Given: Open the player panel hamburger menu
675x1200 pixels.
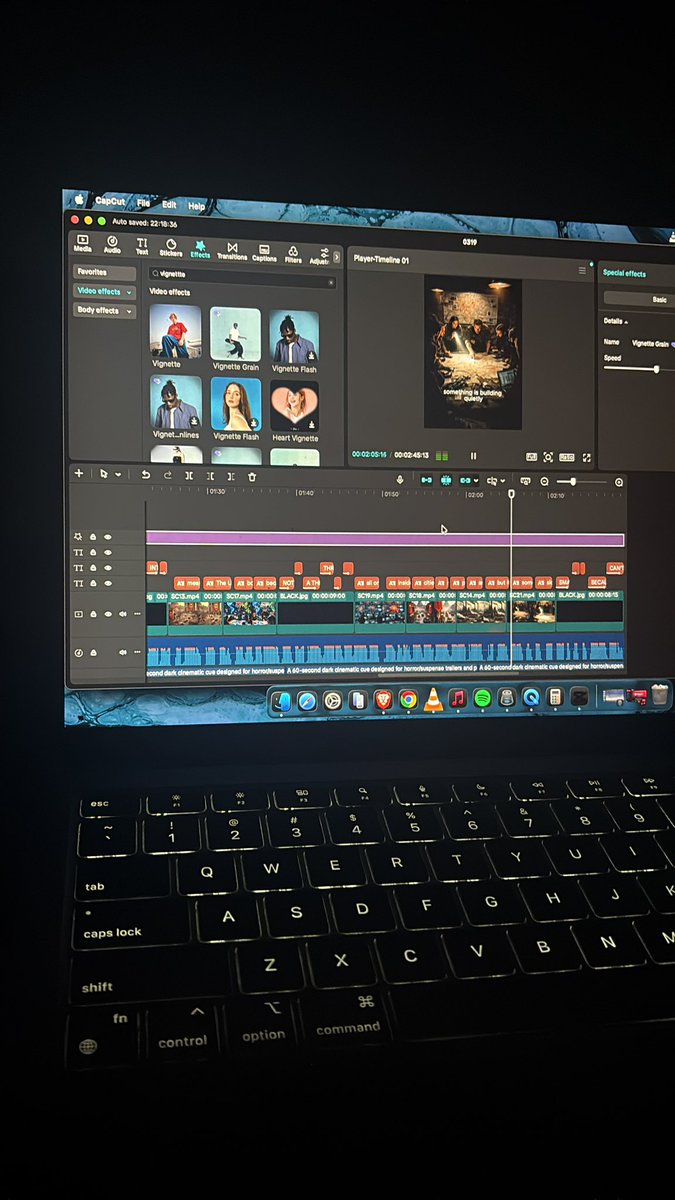Looking at the screenshot, I should pos(582,270).
